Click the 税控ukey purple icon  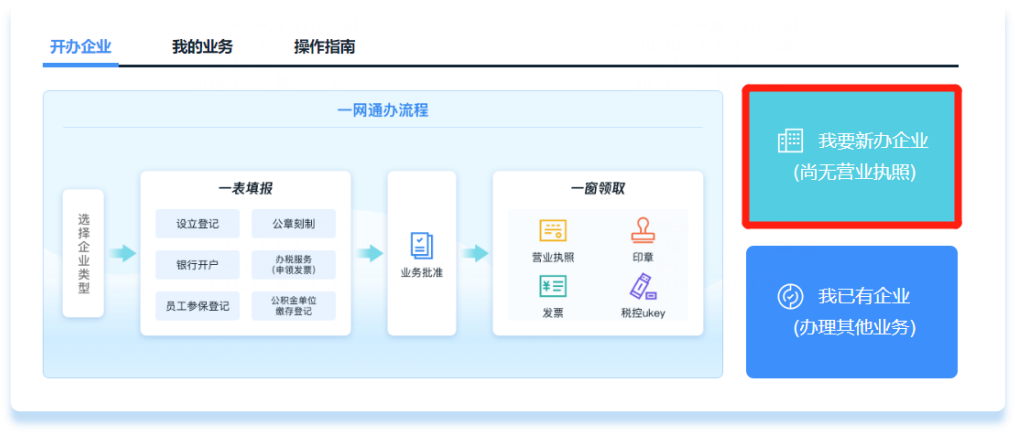(642, 287)
